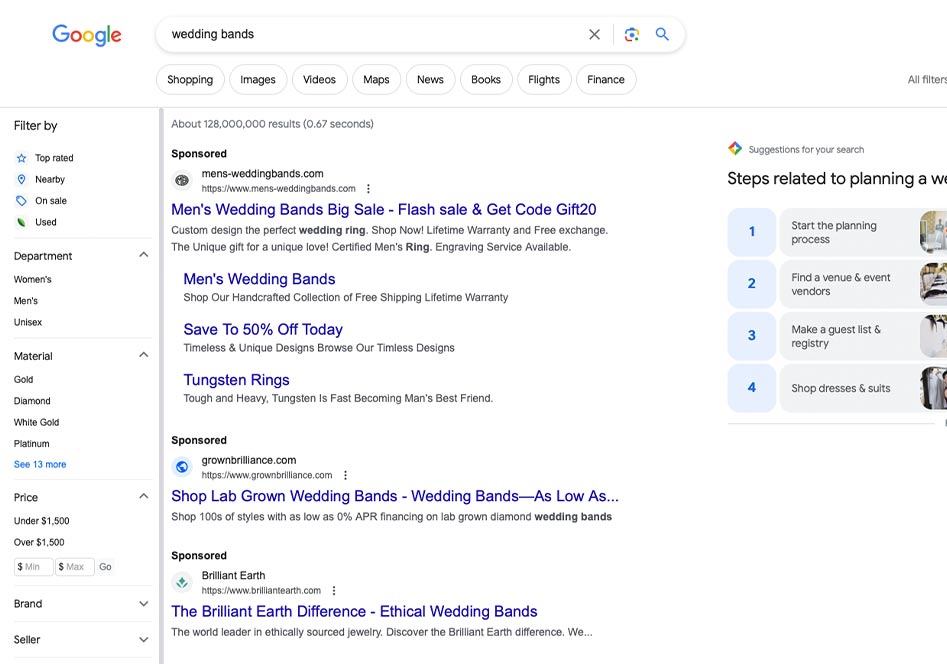Click the $ Max price field

[x=75, y=567]
